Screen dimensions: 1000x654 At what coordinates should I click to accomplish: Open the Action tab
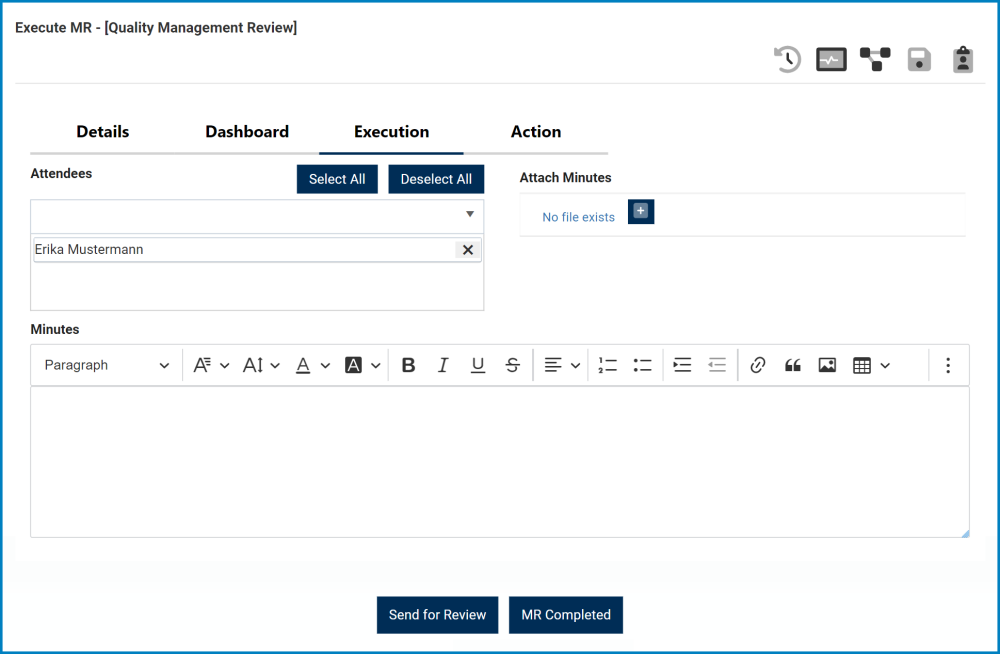tap(536, 131)
